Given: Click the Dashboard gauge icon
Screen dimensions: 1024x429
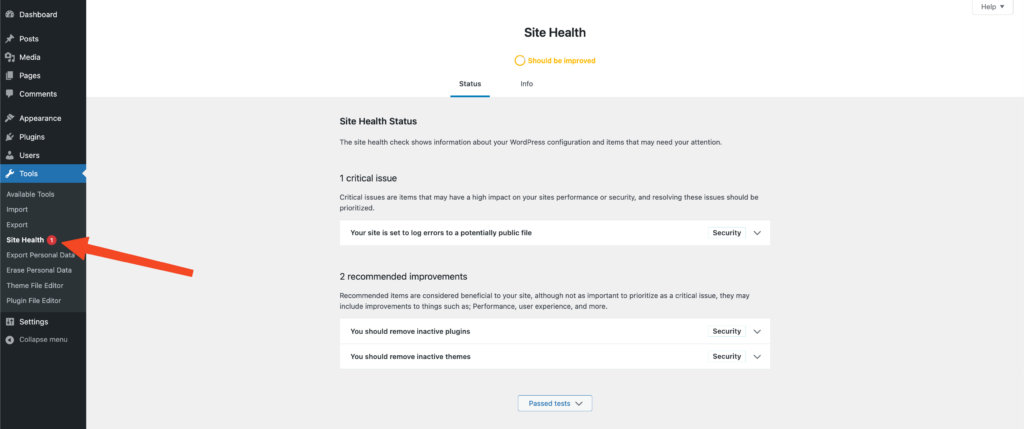Looking at the screenshot, I should tap(10, 15).
